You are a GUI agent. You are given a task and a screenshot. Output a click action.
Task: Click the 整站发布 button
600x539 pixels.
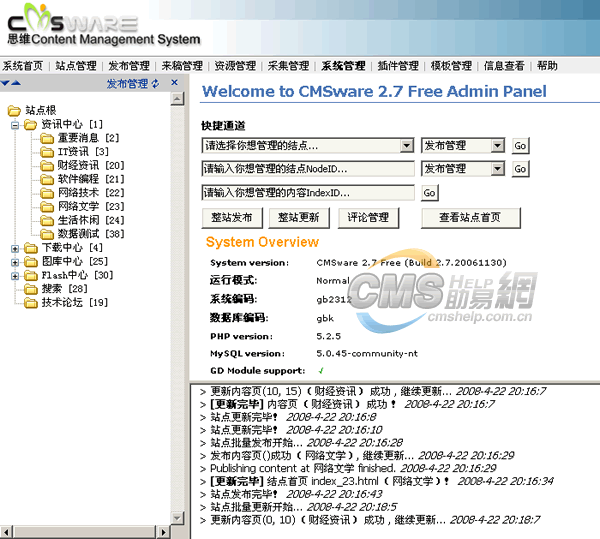coord(233,217)
